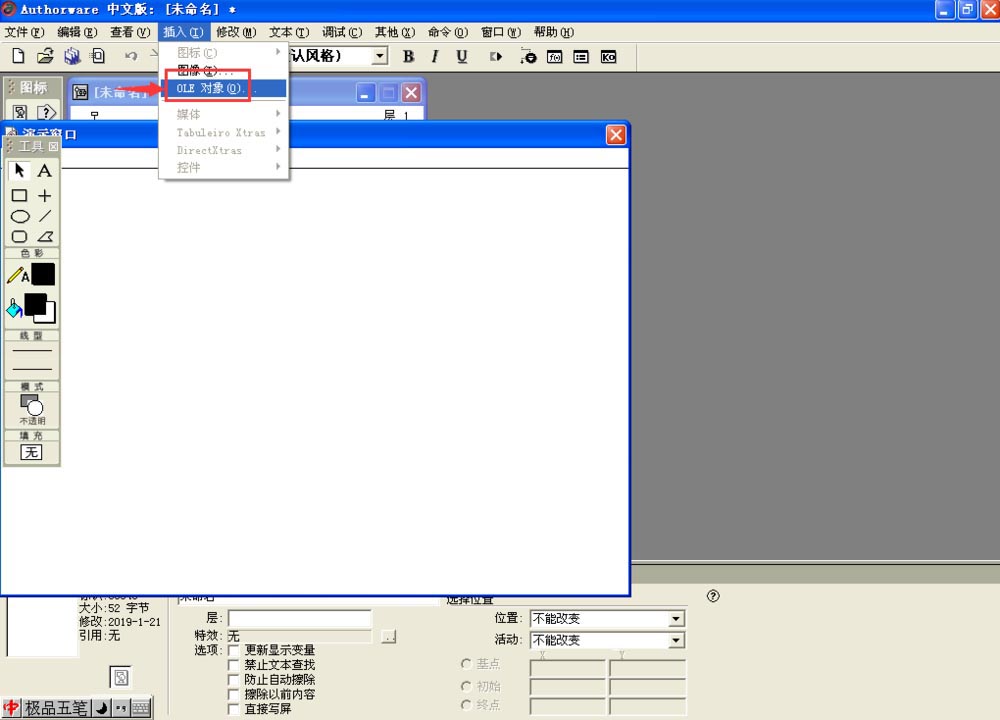This screenshot has height=720, width=1000.
Task: Enable the 防止自动擦除 checkbox
Action: pyautogui.click(x=233, y=679)
